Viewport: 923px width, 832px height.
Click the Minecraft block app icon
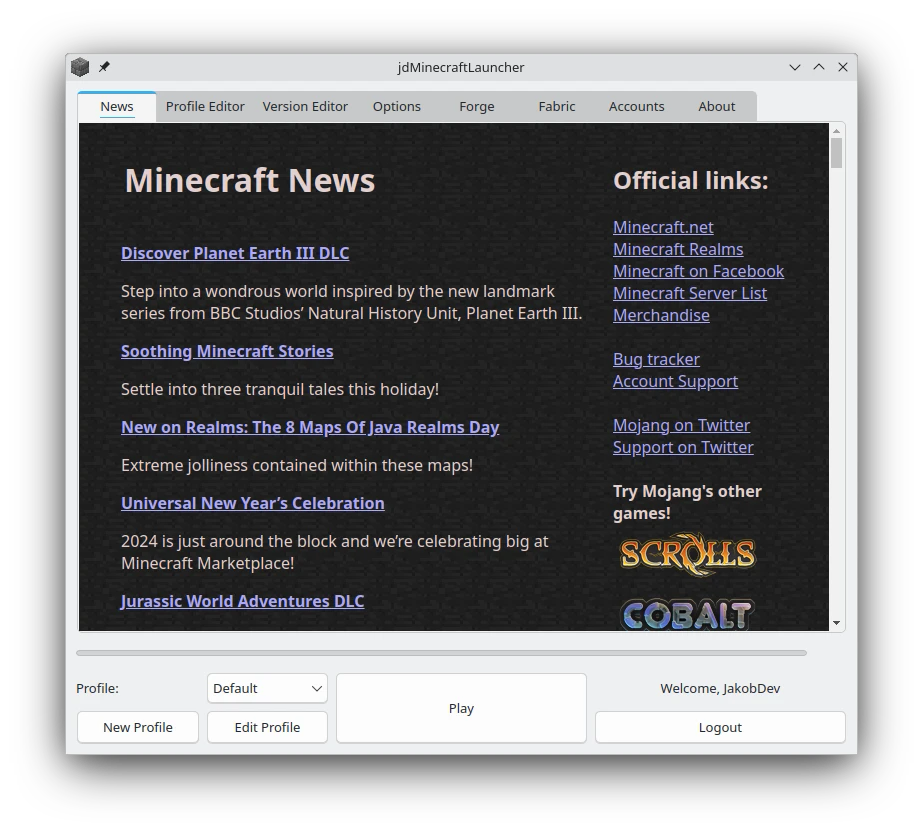(80, 67)
